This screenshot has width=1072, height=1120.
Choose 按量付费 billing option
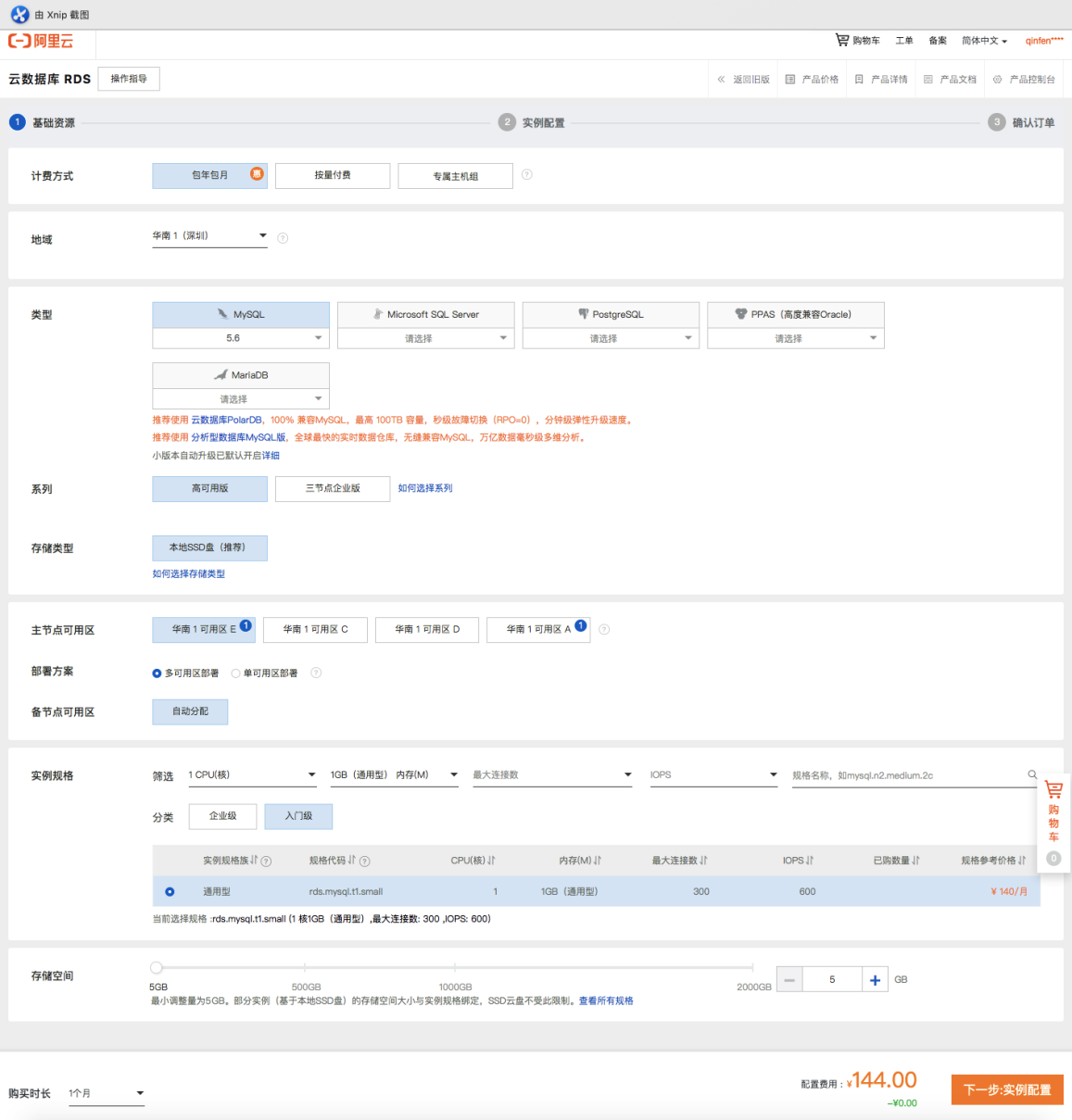[333, 176]
